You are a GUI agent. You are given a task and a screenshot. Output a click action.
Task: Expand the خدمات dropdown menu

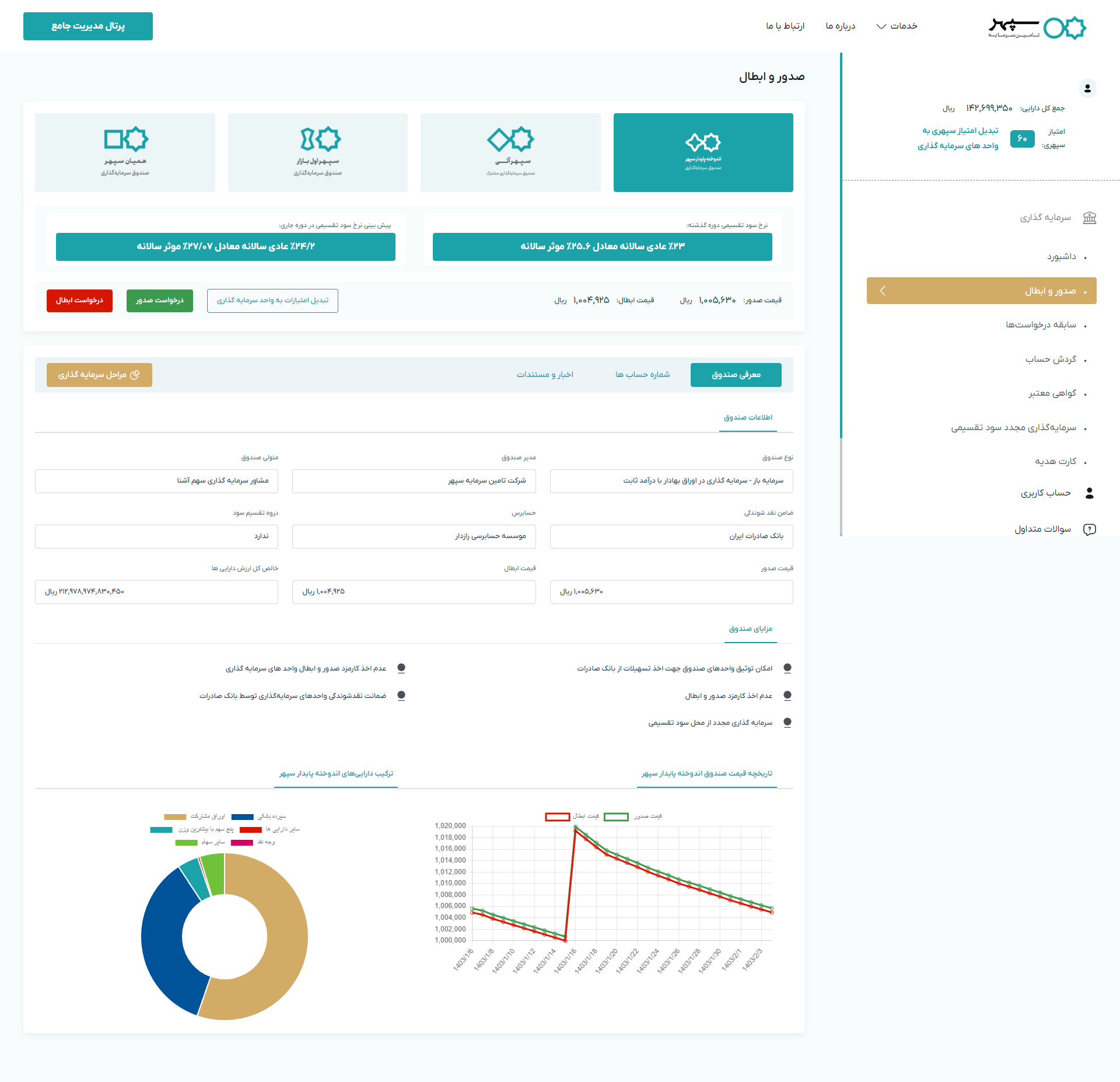[897, 26]
